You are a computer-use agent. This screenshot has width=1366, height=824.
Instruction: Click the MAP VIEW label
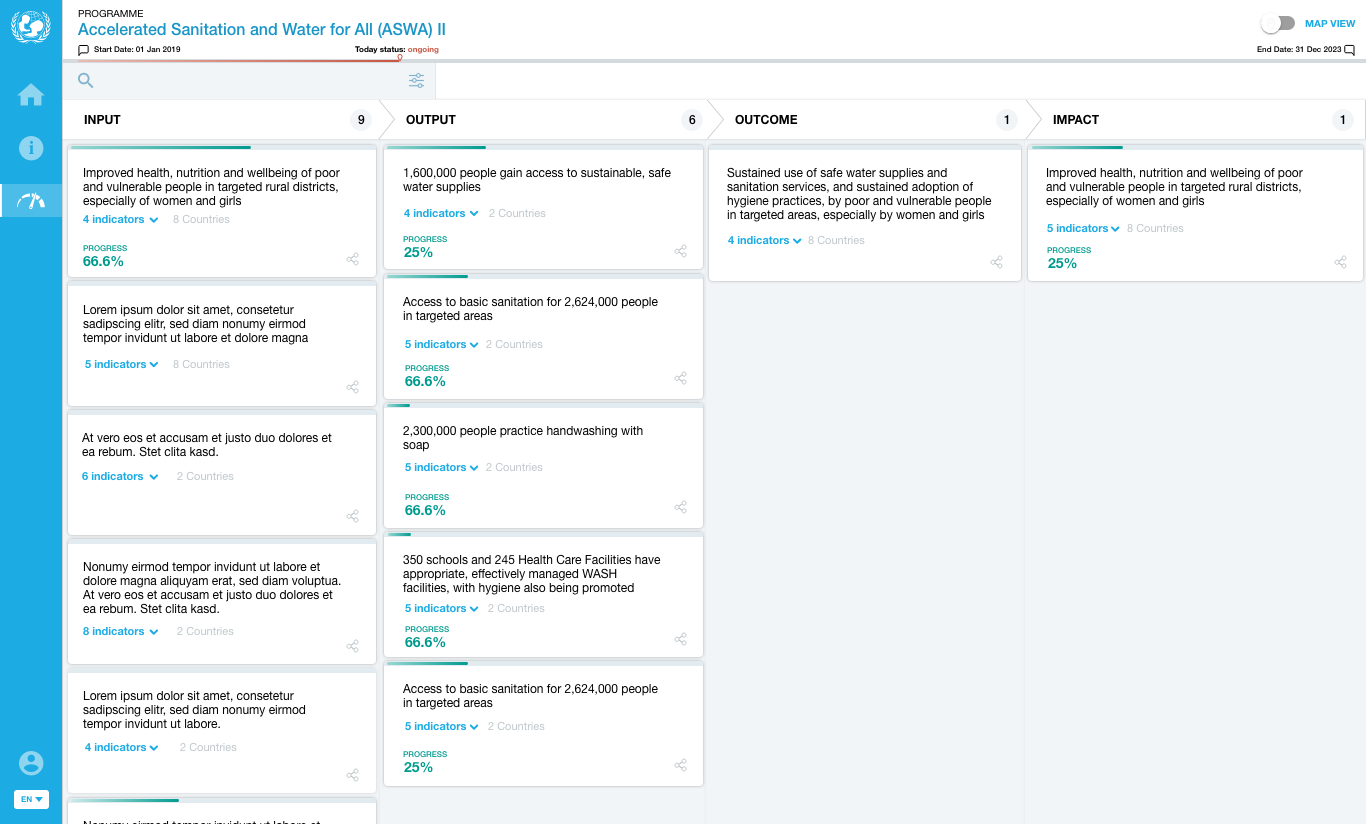click(x=1330, y=23)
